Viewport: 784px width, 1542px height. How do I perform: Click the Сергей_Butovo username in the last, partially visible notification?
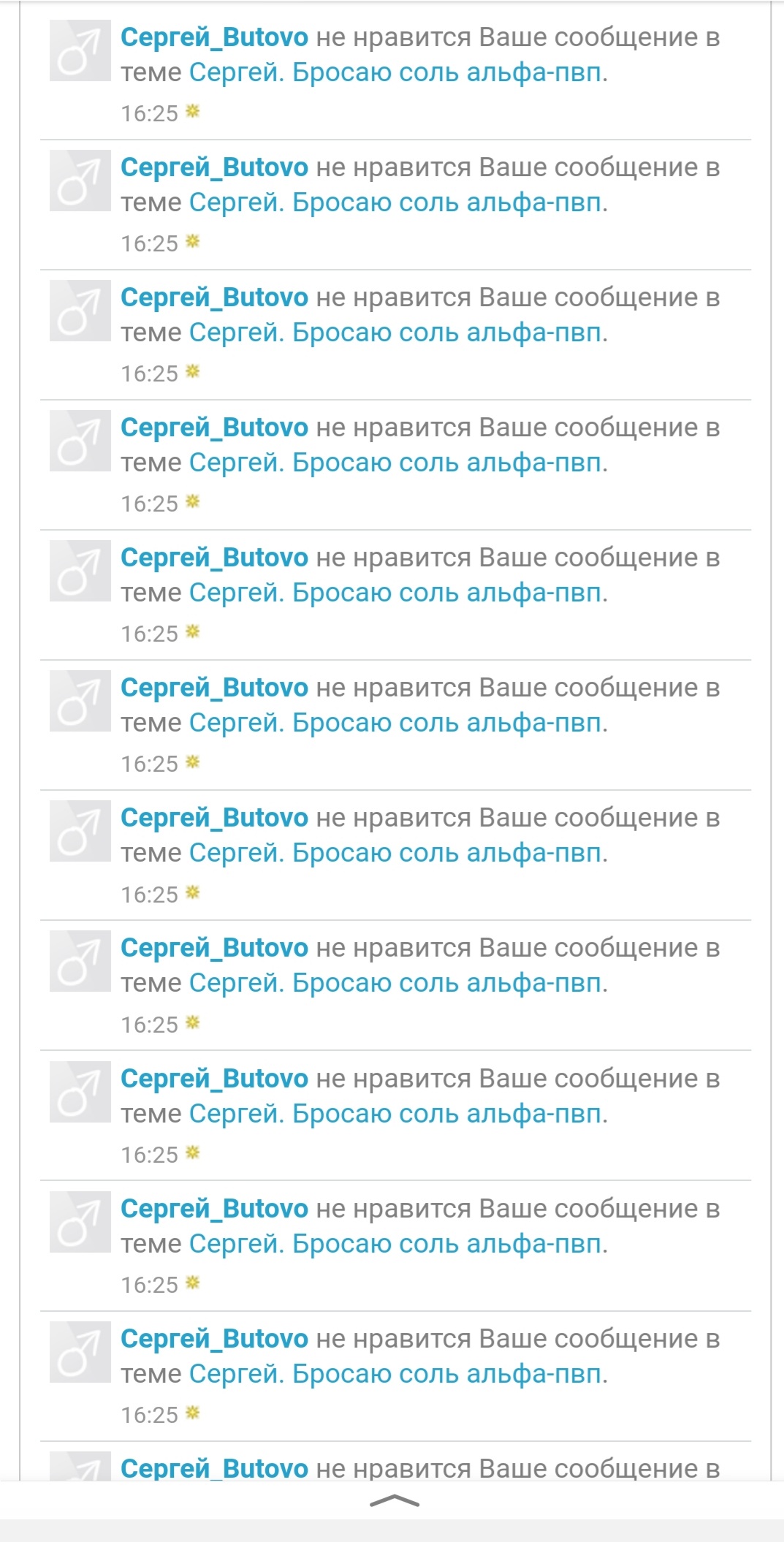pyautogui.click(x=214, y=1468)
